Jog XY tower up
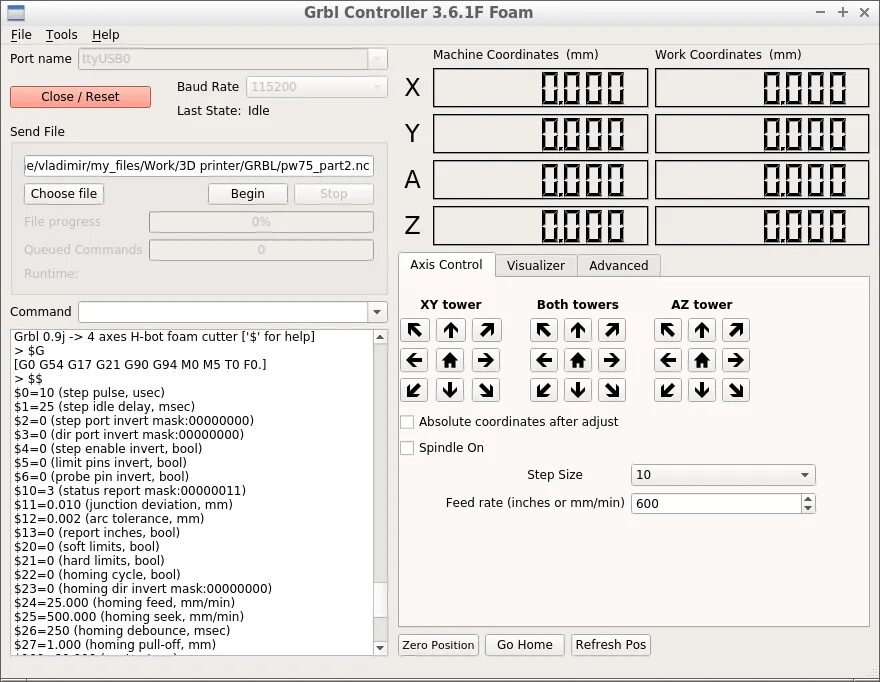 point(450,330)
